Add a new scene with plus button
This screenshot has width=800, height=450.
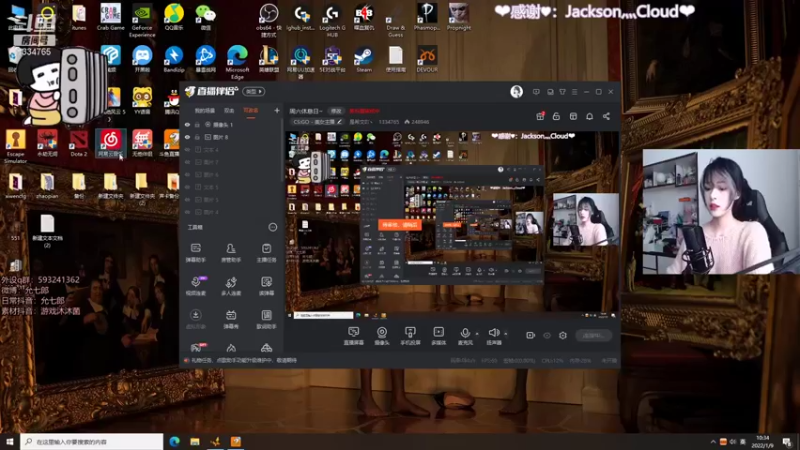(277, 110)
